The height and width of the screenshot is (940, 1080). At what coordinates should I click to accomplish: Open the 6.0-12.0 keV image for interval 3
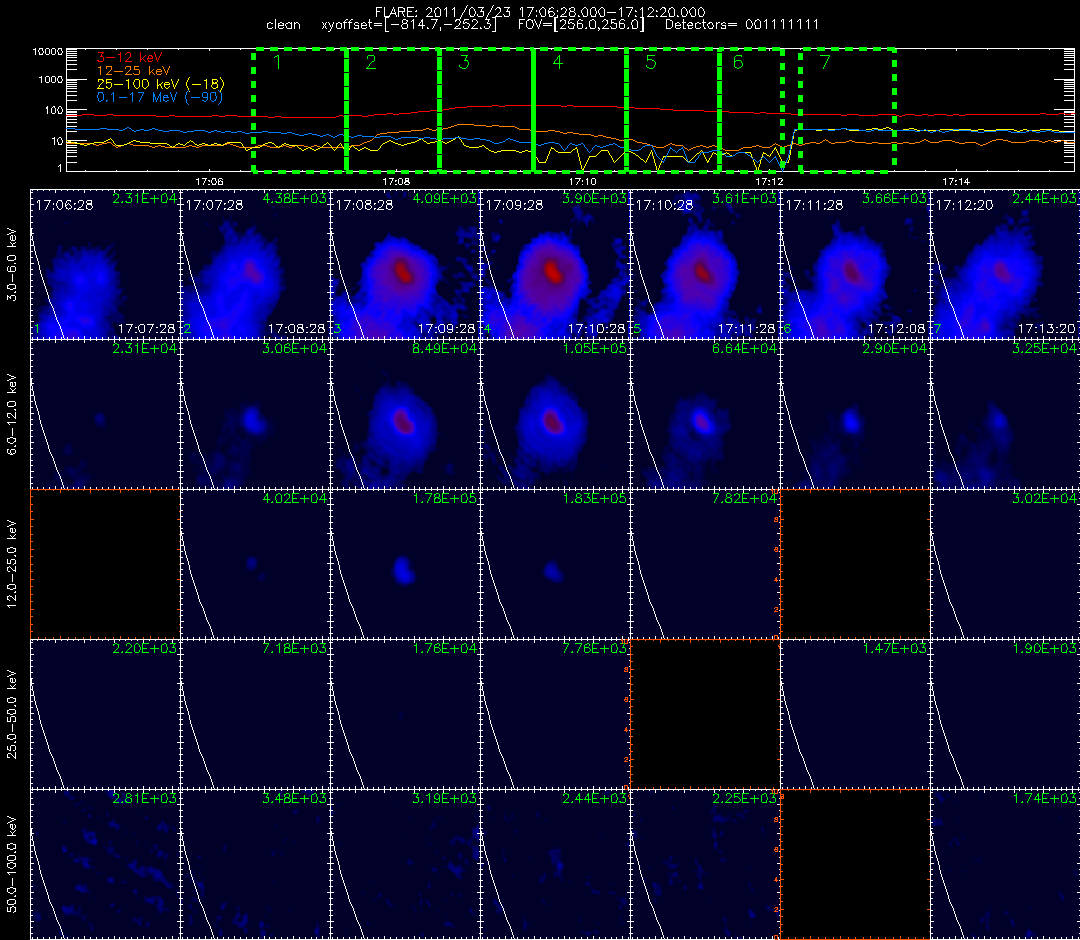405,414
